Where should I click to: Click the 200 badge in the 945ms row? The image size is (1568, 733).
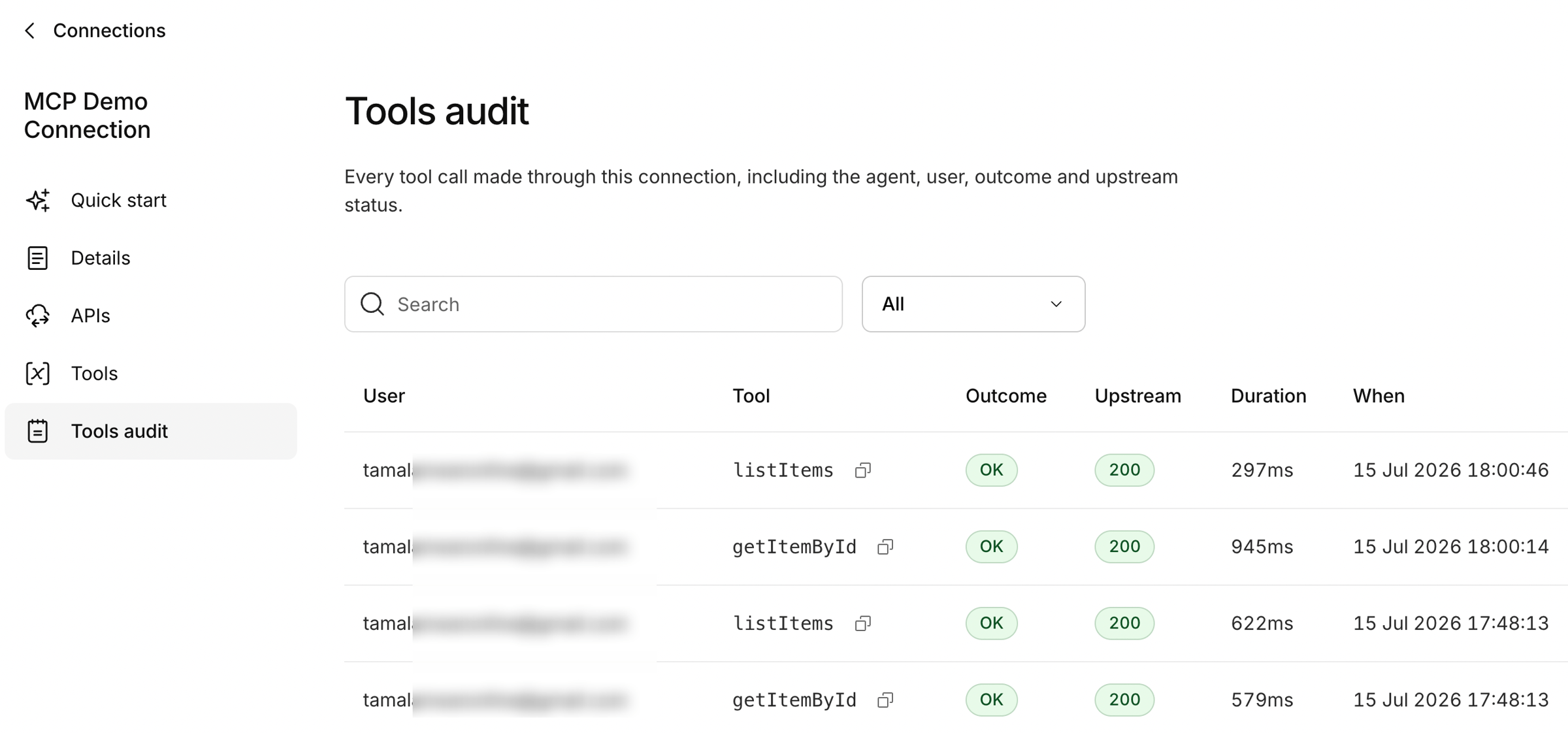[1124, 547]
